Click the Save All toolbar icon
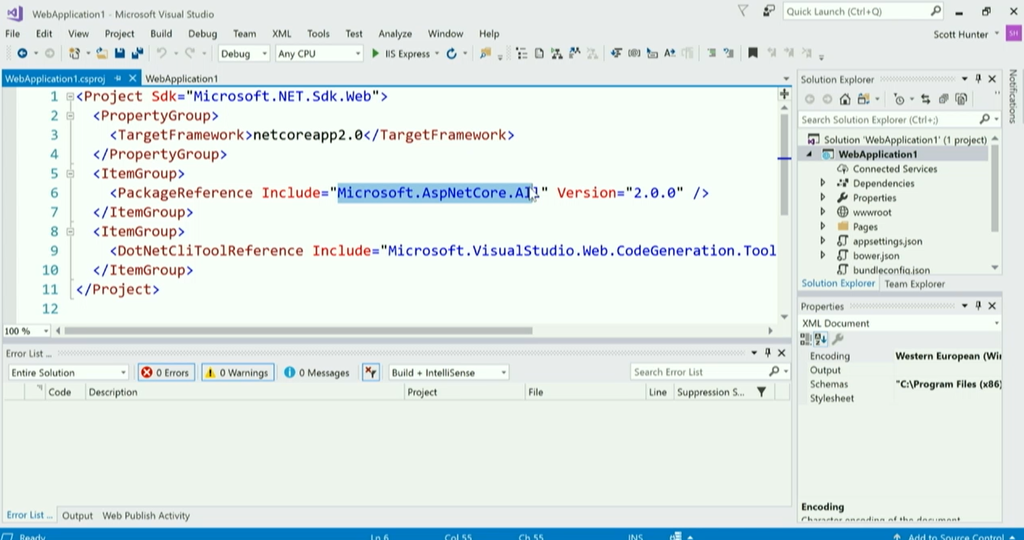This screenshot has width=1024, height=540. tap(135, 54)
